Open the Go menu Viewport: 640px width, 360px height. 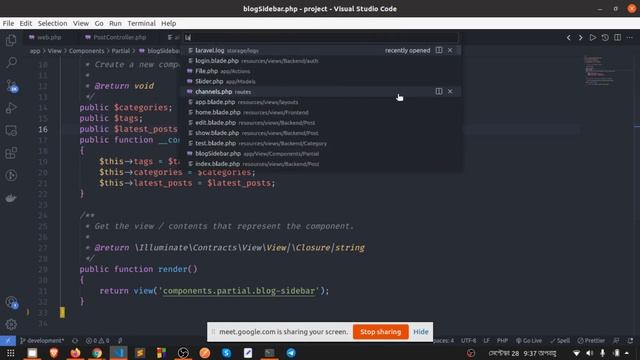[99, 23]
